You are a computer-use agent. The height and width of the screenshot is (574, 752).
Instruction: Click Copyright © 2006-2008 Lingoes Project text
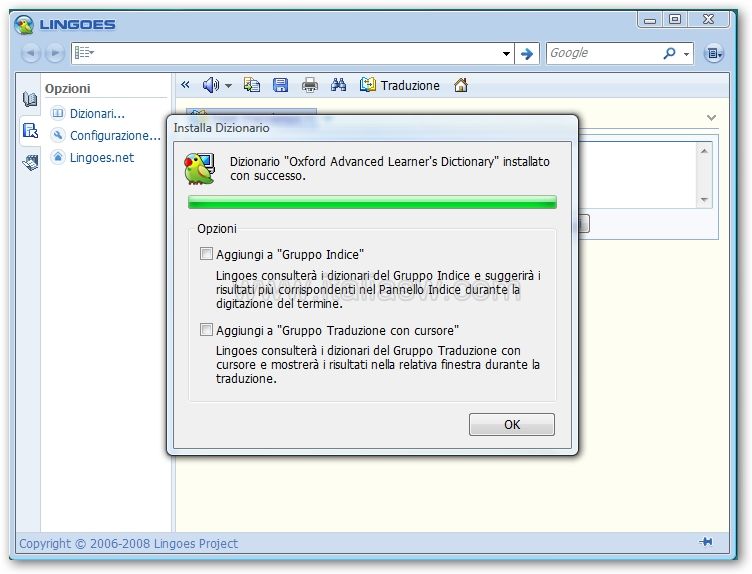[128, 543]
